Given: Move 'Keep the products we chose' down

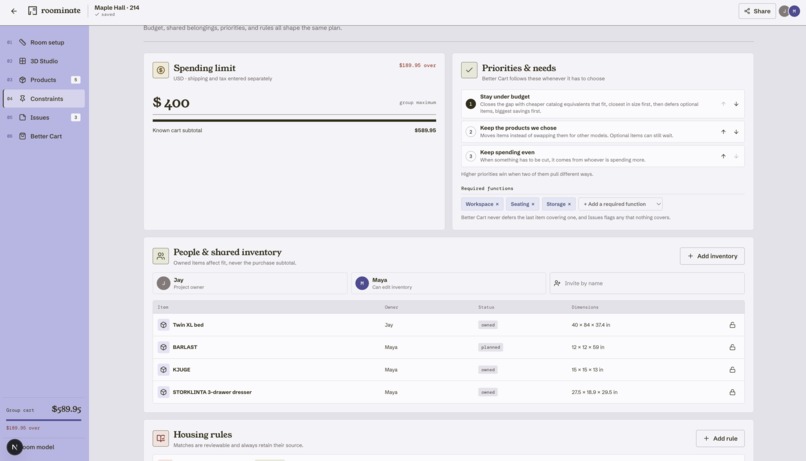Looking at the screenshot, I should tap(736, 132).
